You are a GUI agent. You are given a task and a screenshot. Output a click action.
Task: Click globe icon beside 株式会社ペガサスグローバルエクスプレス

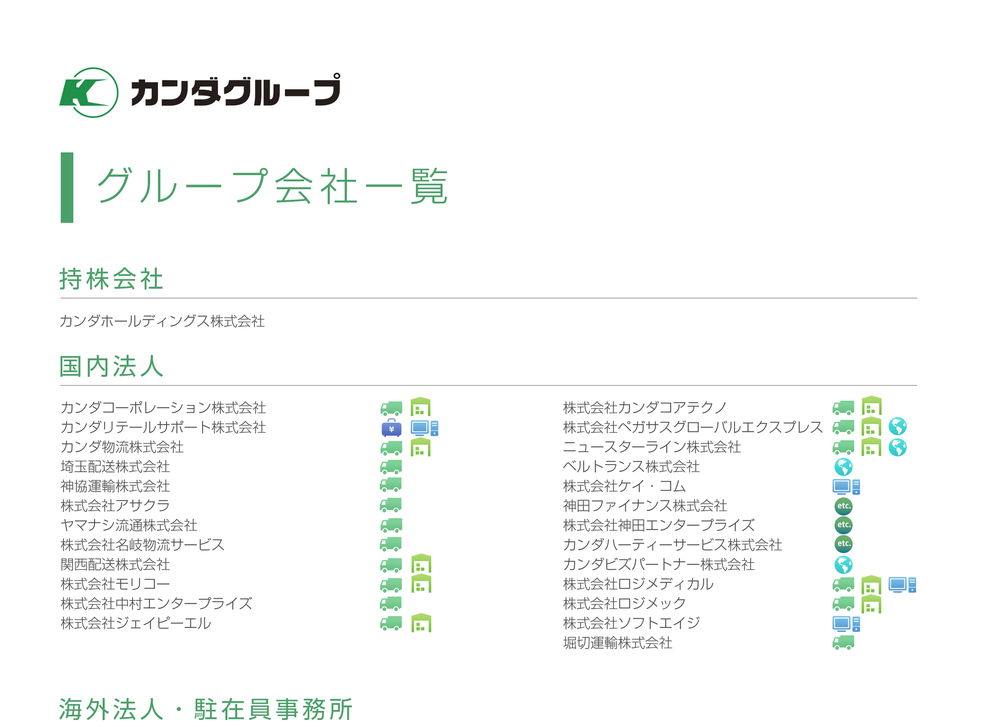coord(898,427)
